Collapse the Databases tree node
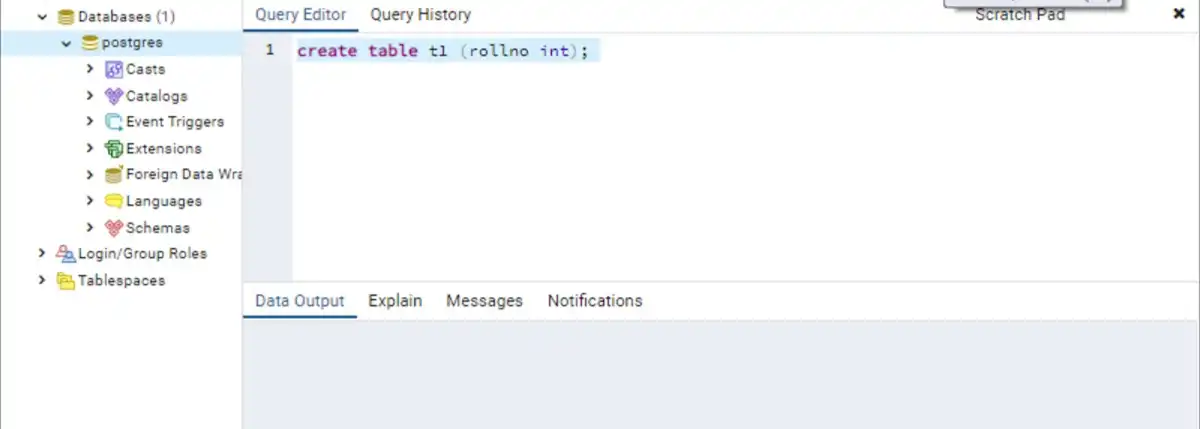This screenshot has width=1200, height=429. pyautogui.click(x=42, y=17)
